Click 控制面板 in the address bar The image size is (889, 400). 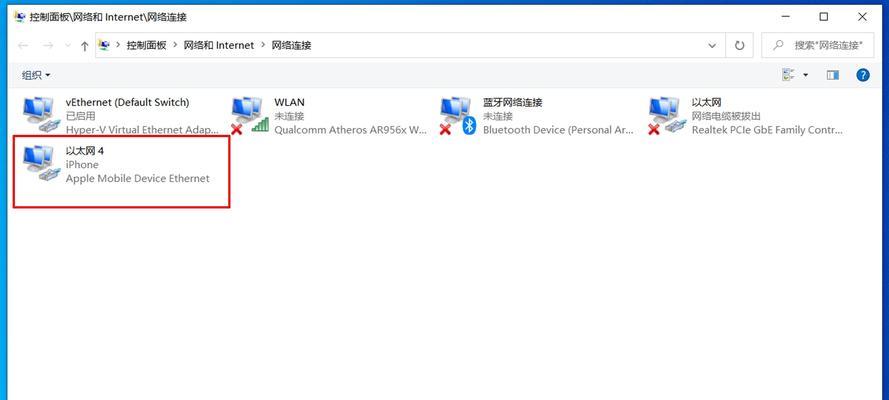146,45
